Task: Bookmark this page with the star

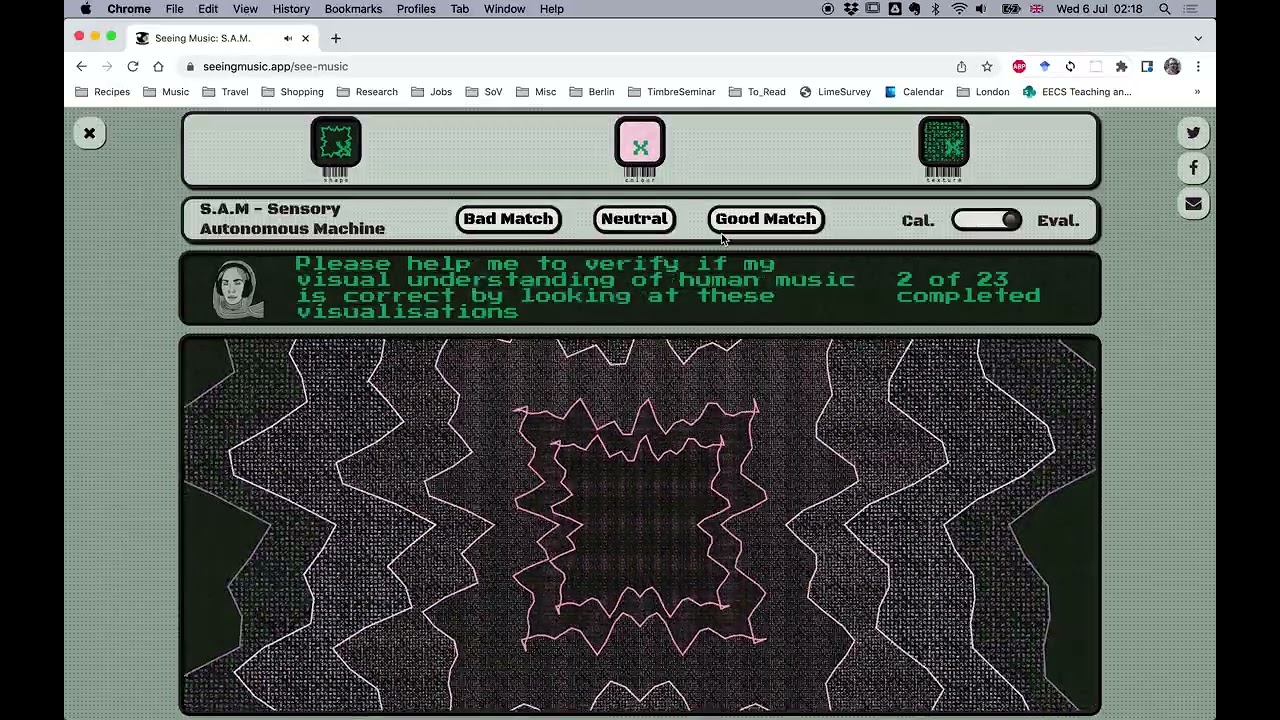Action: [x=987, y=66]
